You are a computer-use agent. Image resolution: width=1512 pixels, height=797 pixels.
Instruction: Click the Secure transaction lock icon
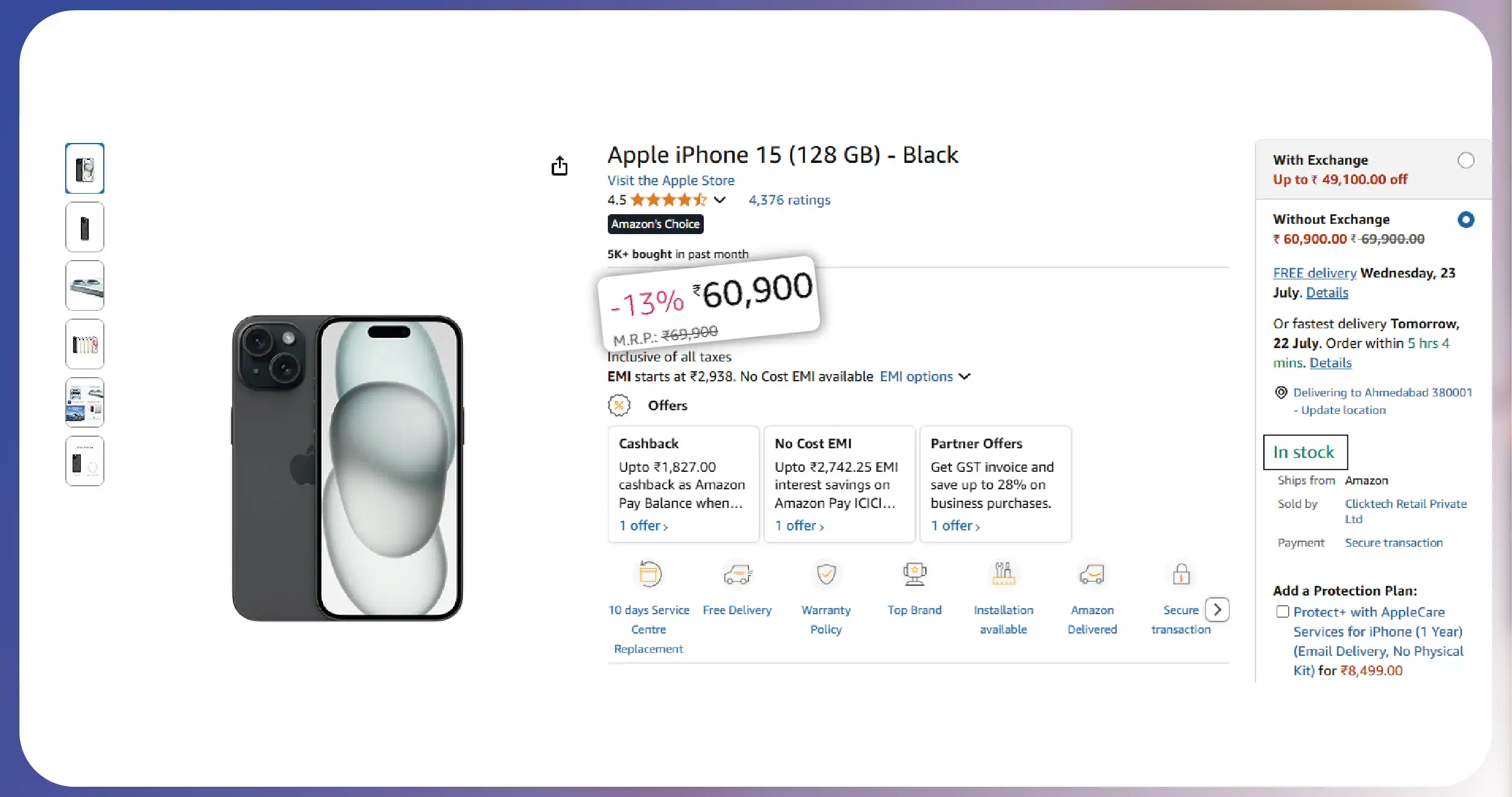pos(1181,574)
